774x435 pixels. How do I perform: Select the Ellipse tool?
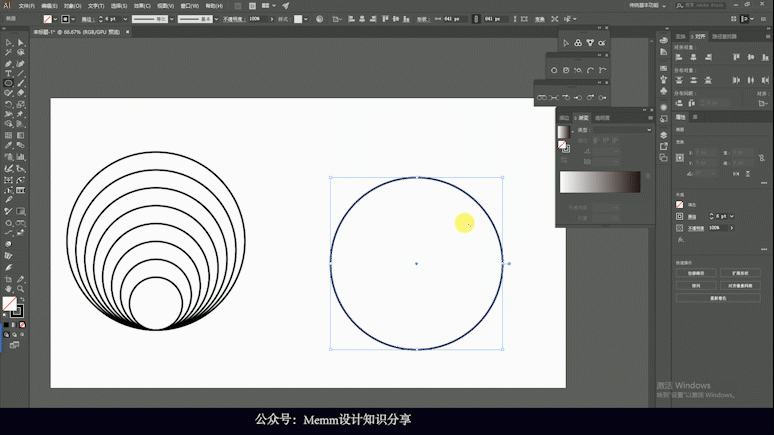coord(8,83)
